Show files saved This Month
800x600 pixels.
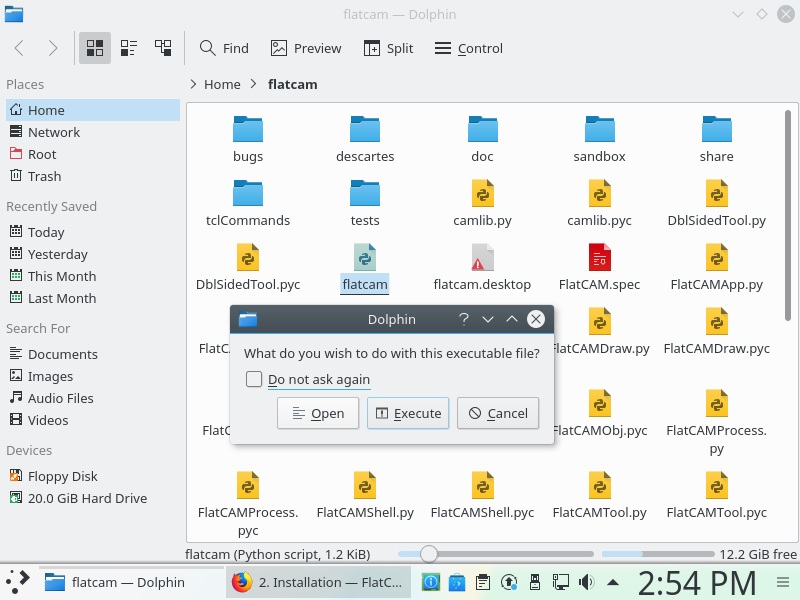point(93,276)
